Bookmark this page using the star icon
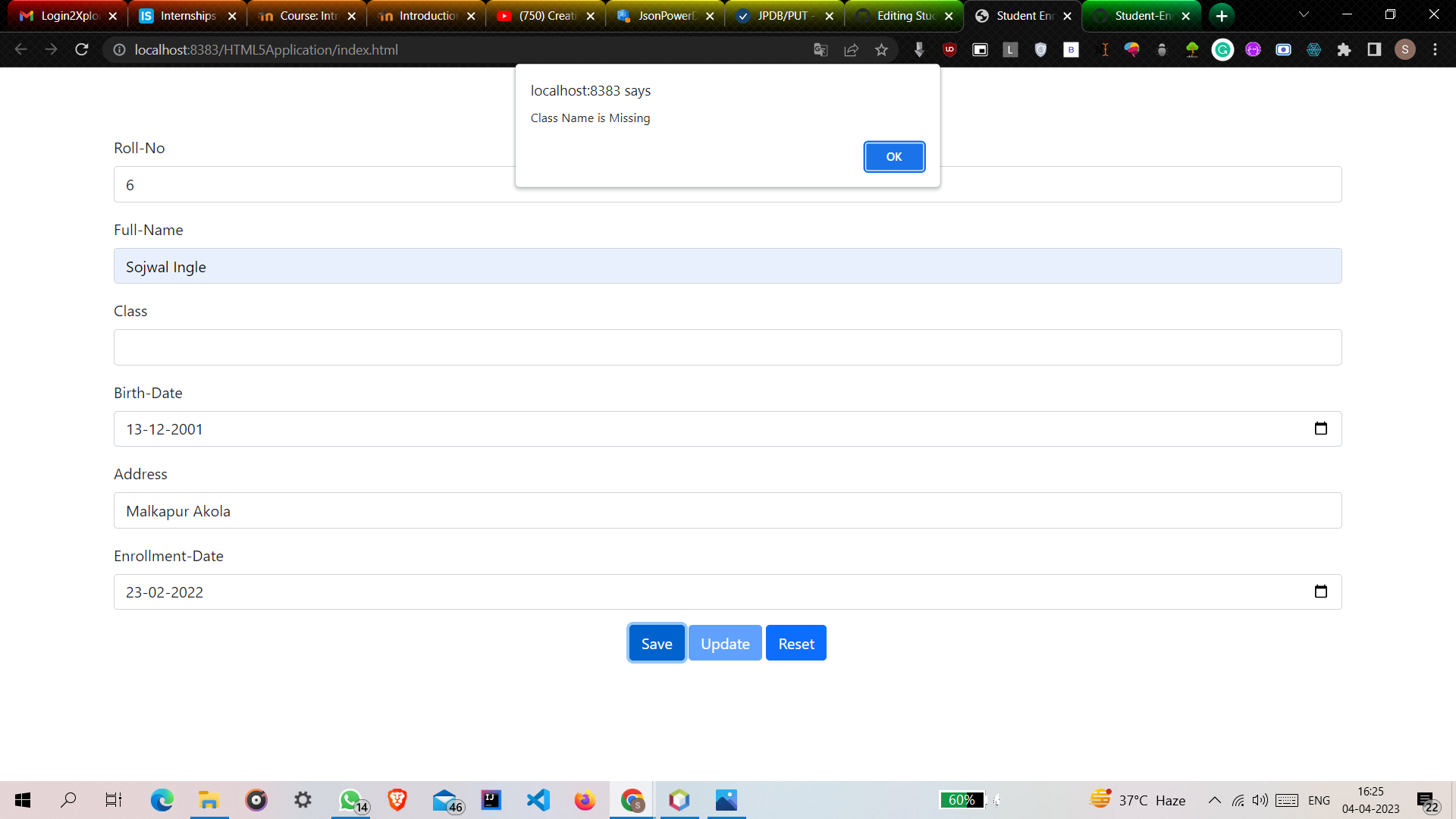The height and width of the screenshot is (819, 1456). tap(881, 49)
